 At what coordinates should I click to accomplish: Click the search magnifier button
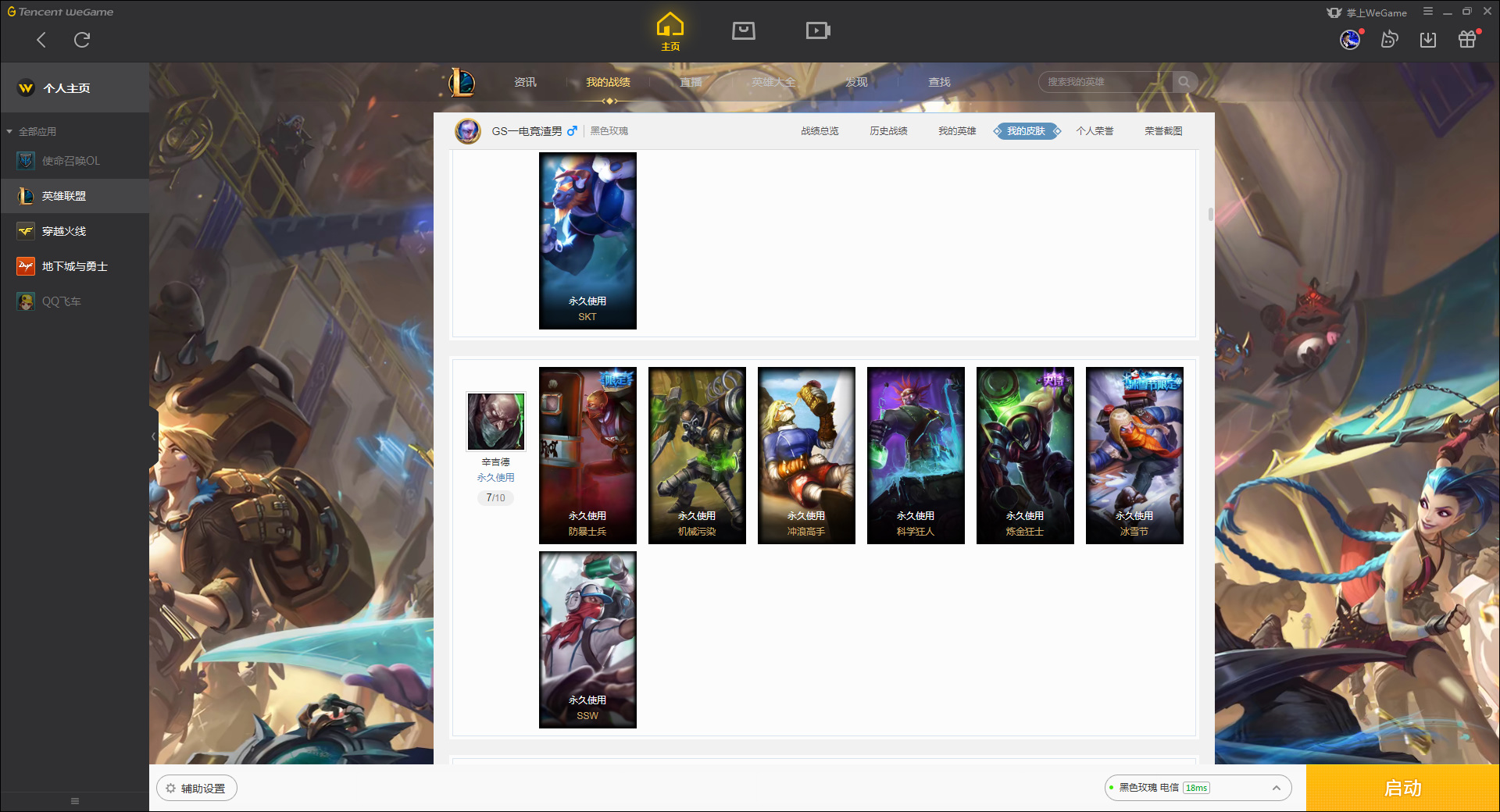click(x=1184, y=82)
